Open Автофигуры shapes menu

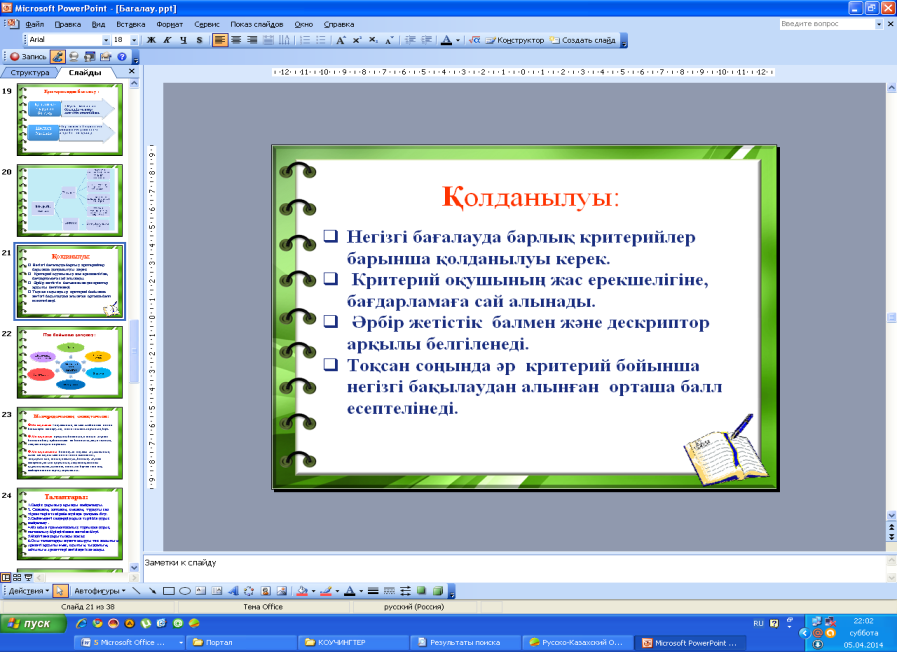pos(100,591)
